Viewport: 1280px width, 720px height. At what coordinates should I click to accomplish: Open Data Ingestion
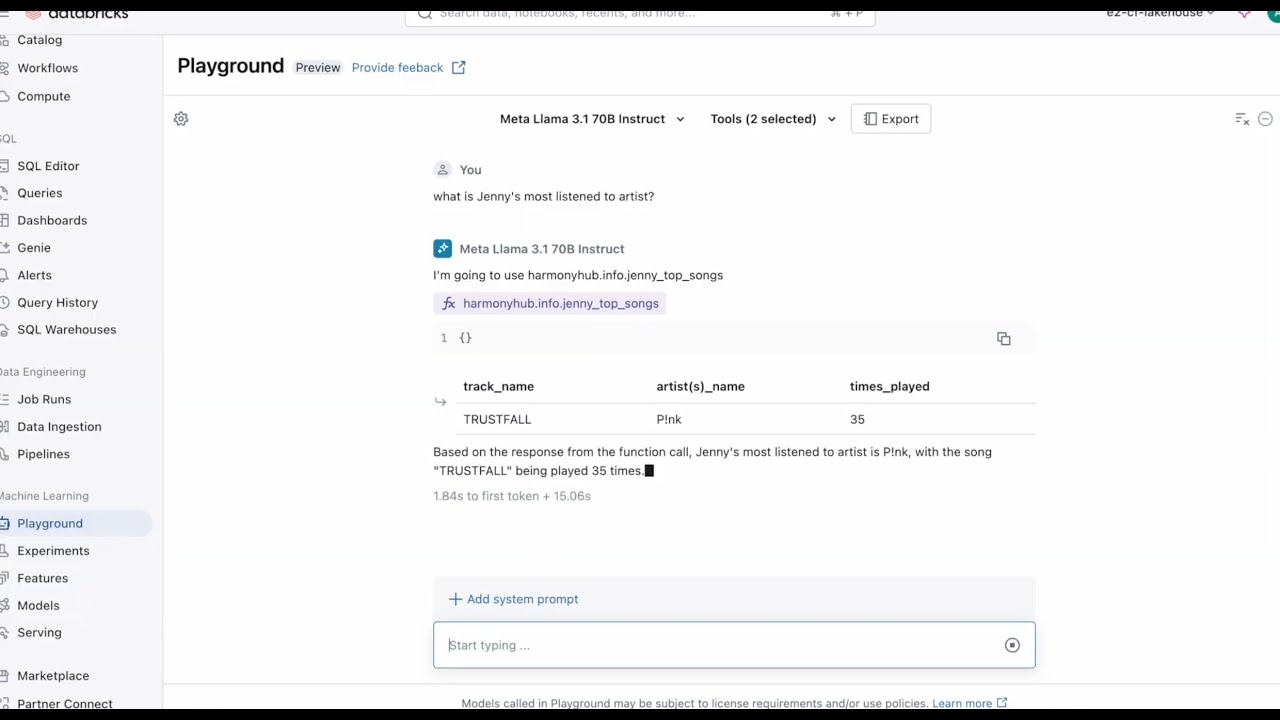click(59, 427)
